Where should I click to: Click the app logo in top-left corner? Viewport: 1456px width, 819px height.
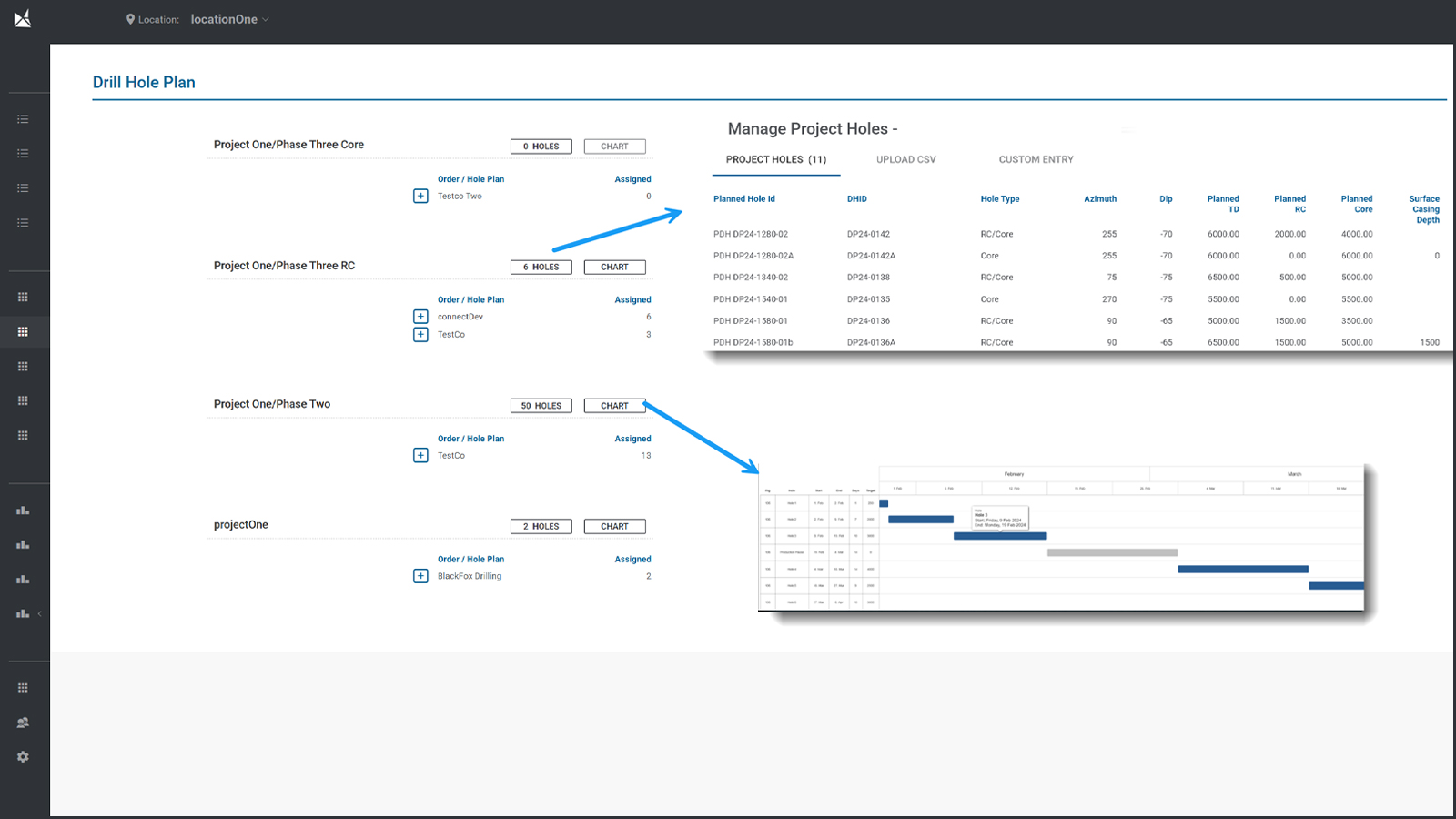[x=23, y=18]
